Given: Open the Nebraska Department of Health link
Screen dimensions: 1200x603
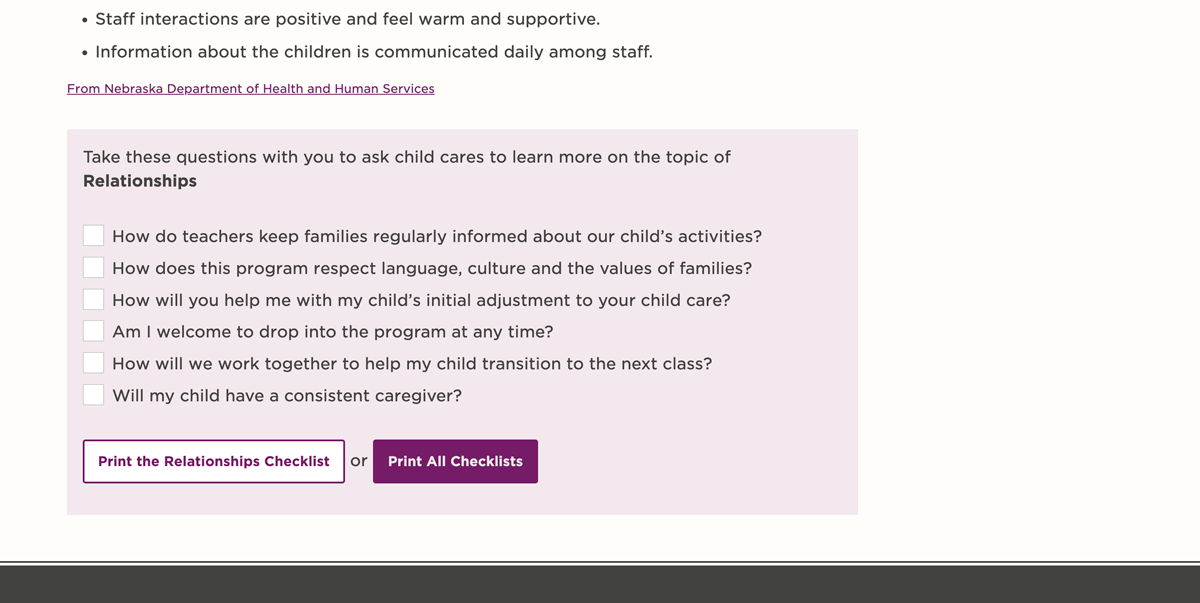Looking at the screenshot, I should 250,88.
